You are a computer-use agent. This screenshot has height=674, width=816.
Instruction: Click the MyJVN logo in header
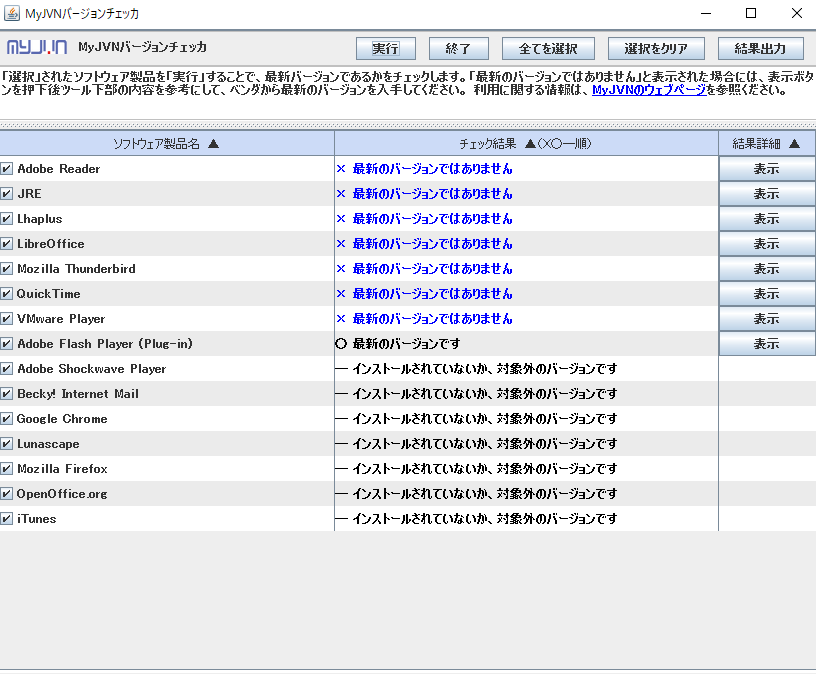[37, 47]
